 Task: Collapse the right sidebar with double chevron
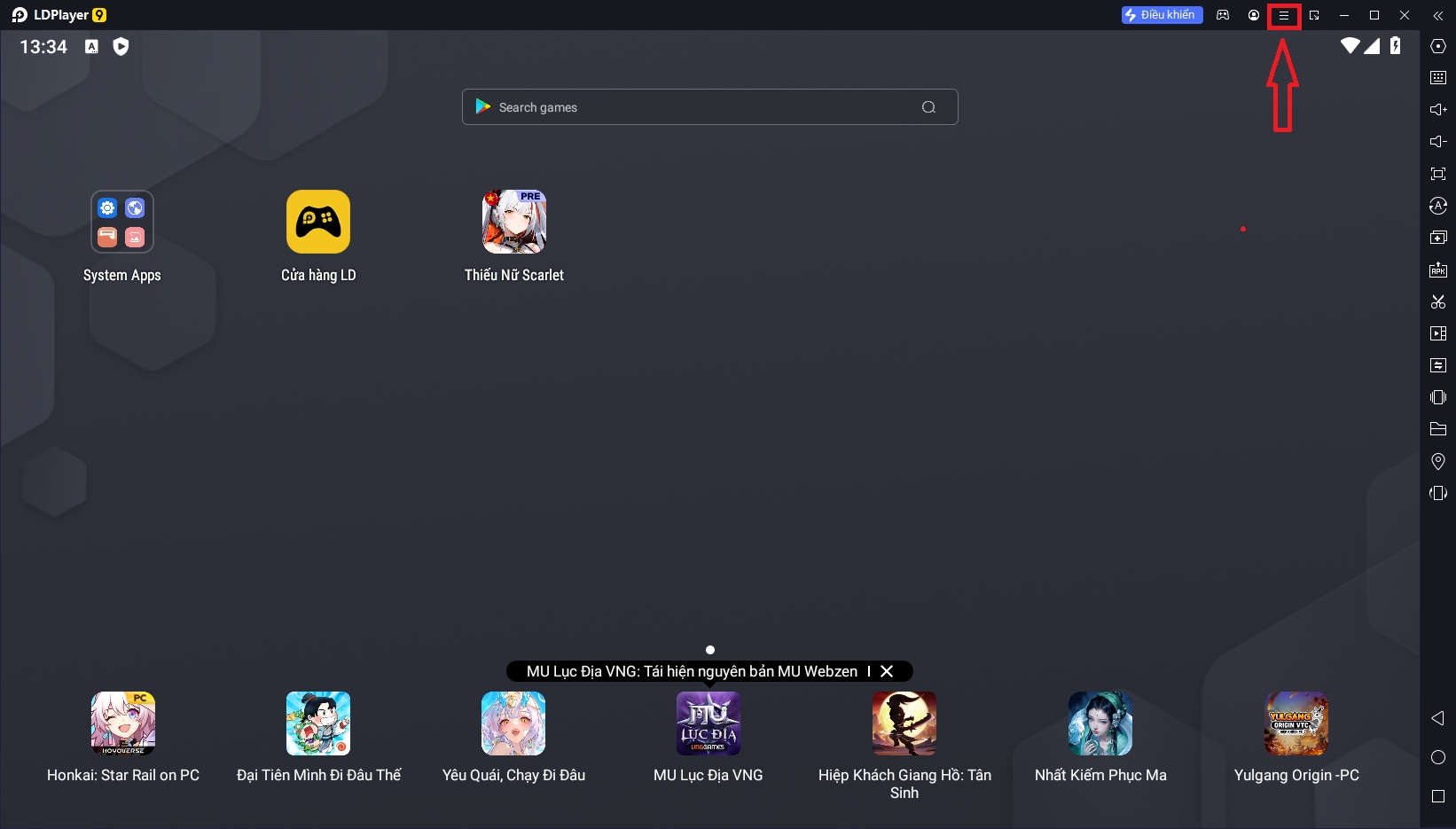tap(1437, 16)
